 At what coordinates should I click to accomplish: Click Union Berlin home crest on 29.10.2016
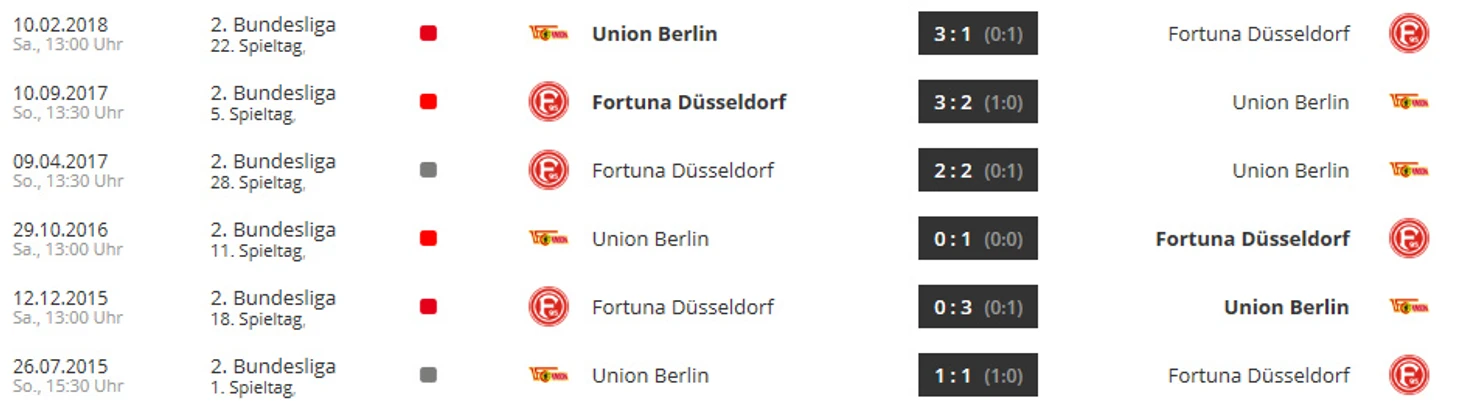(x=548, y=238)
